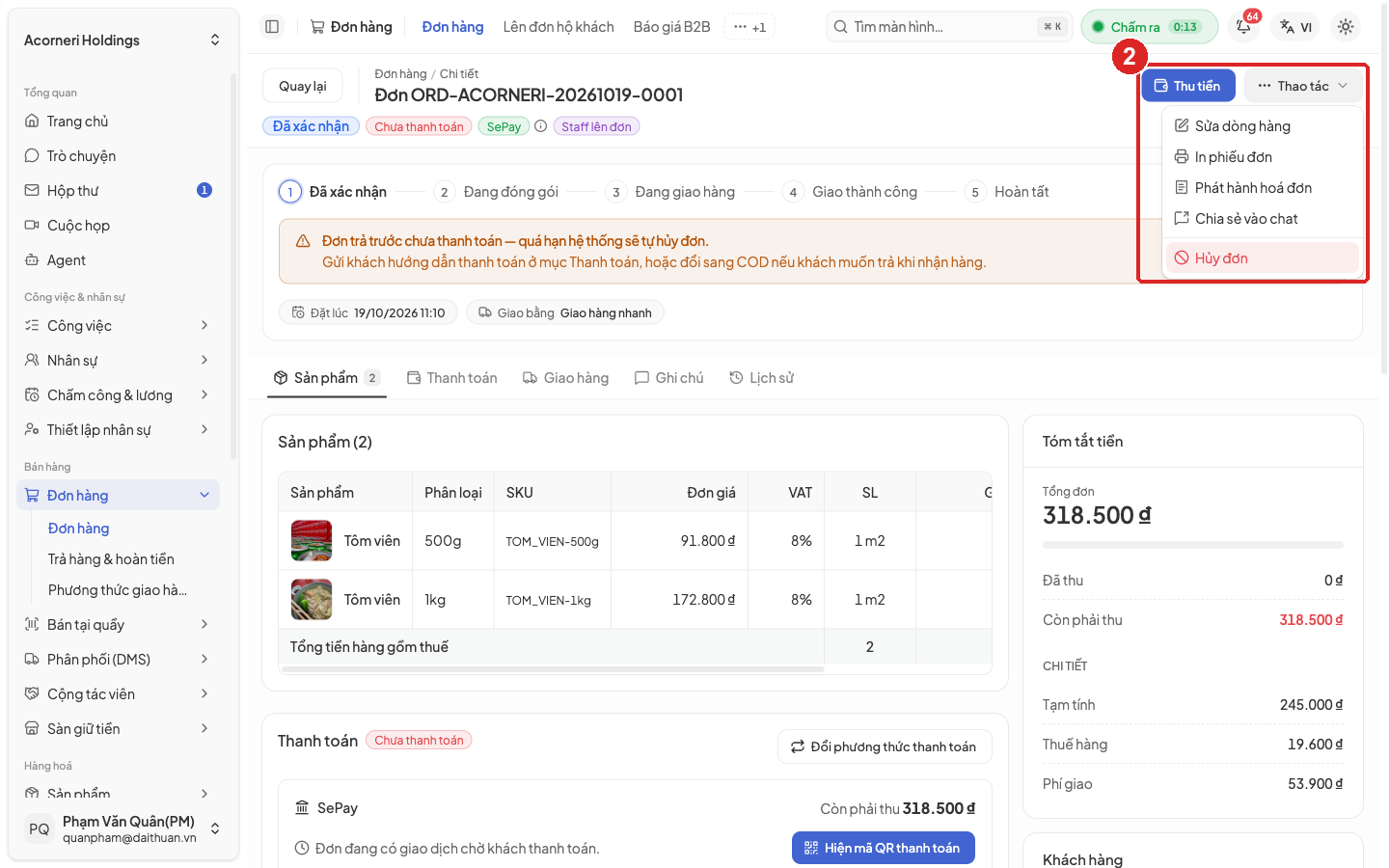The height and width of the screenshot is (868, 1389).
Task: Select step 2 Đang đóng gói
Action: point(497,192)
